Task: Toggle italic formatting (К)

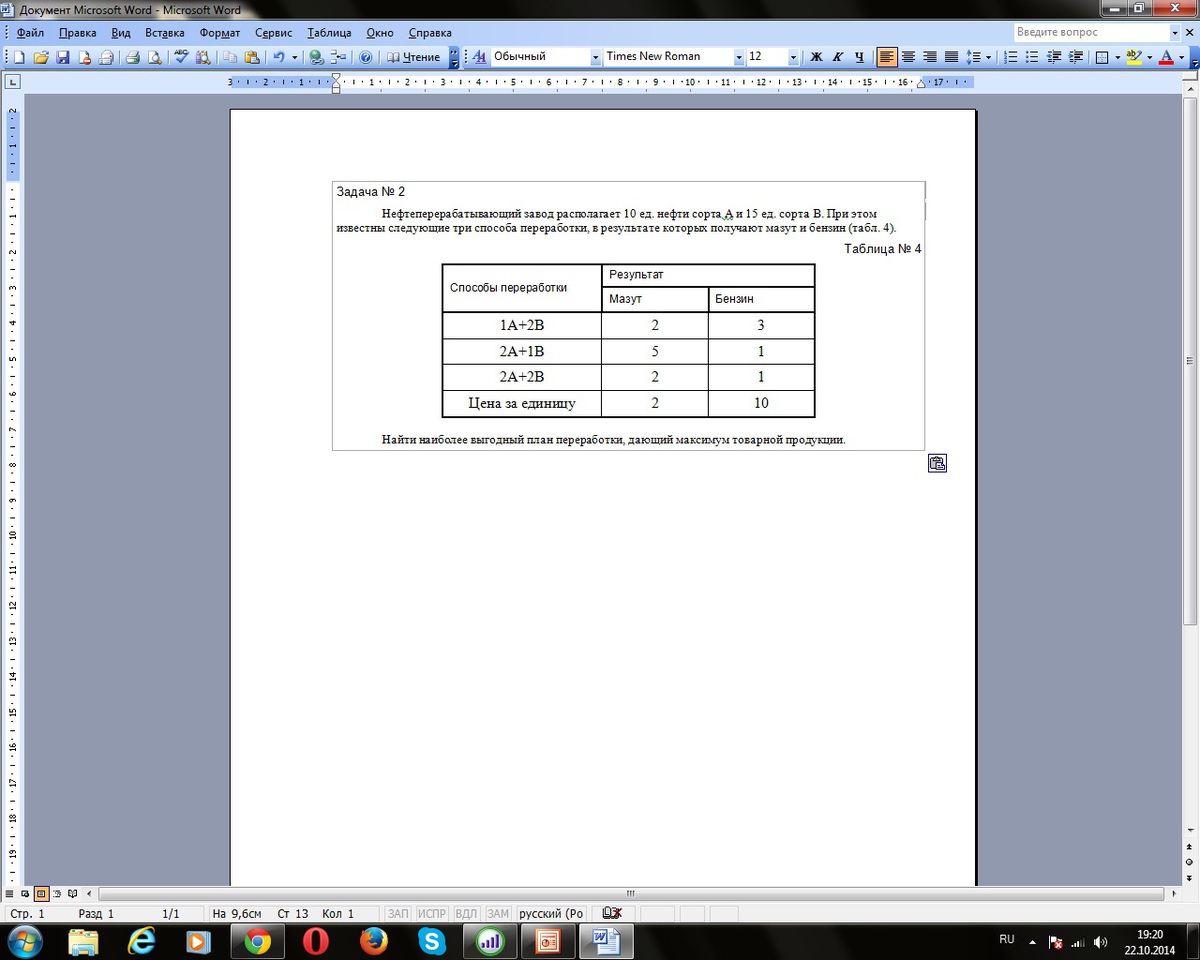Action: (x=837, y=57)
